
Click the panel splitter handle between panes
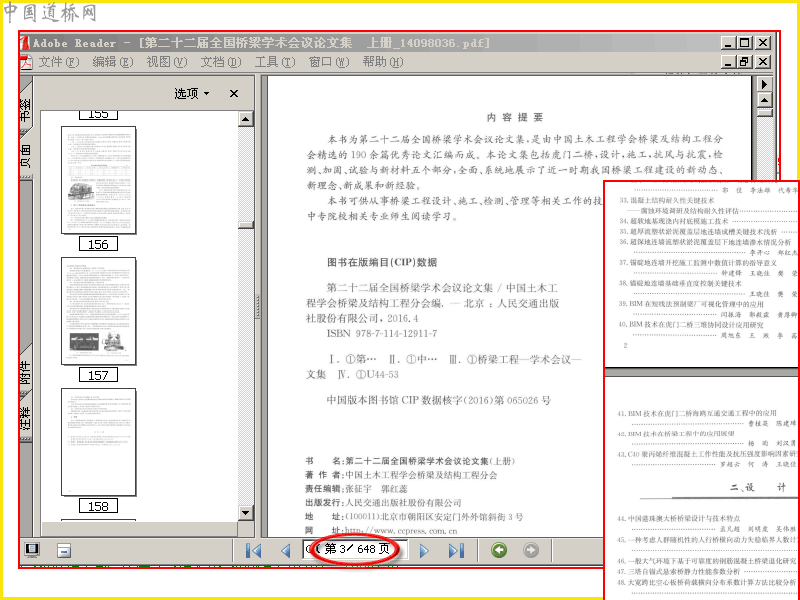click(258, 307)
